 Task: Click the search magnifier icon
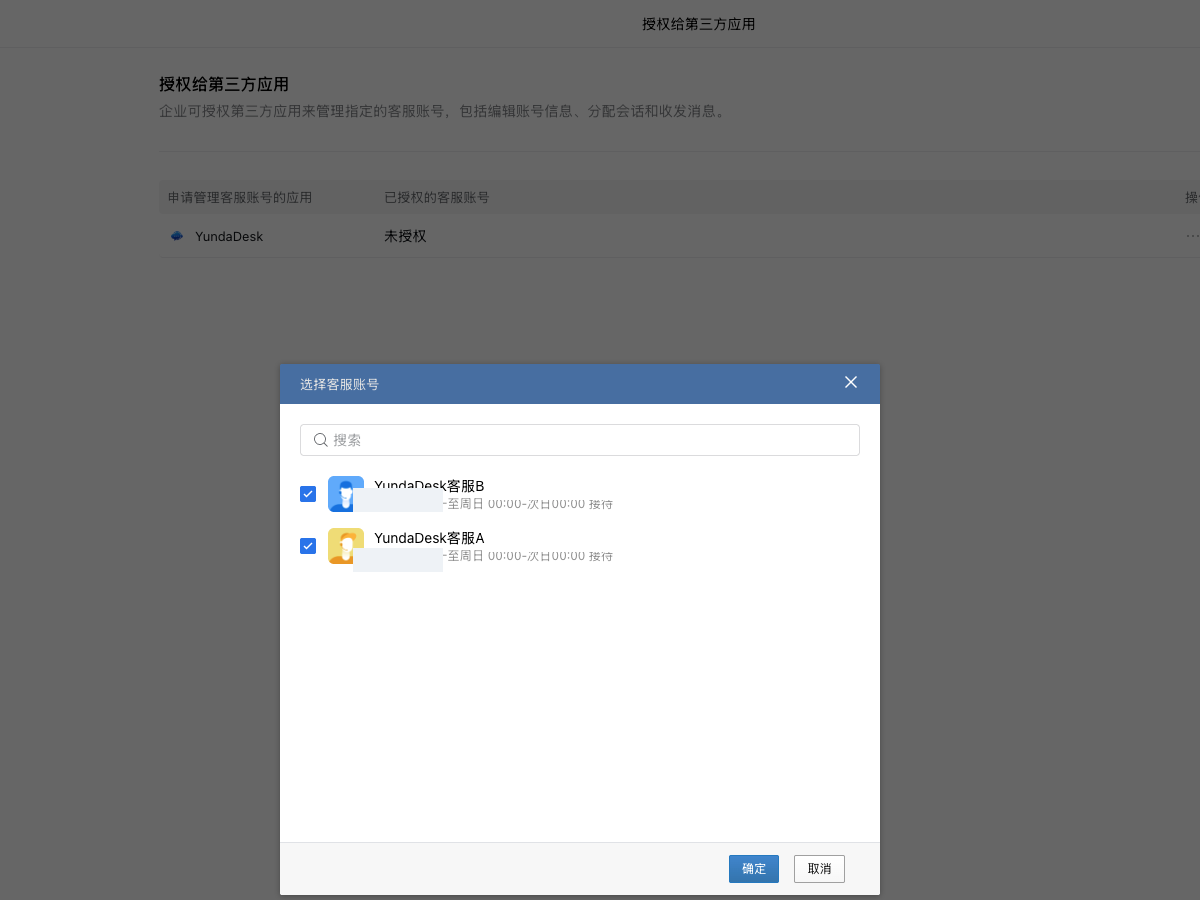[x=321, y=440]
